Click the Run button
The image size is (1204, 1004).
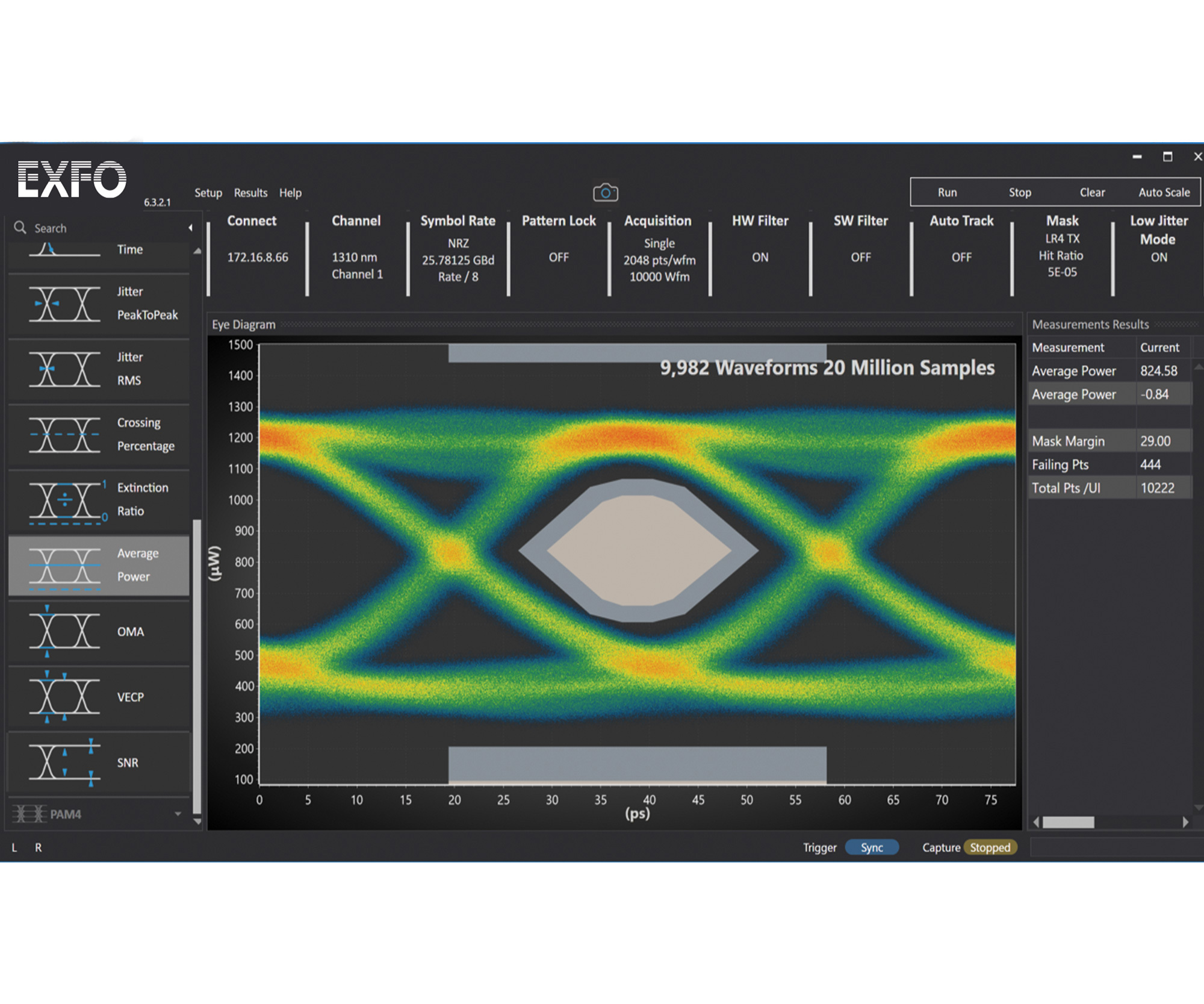[947, 192]
